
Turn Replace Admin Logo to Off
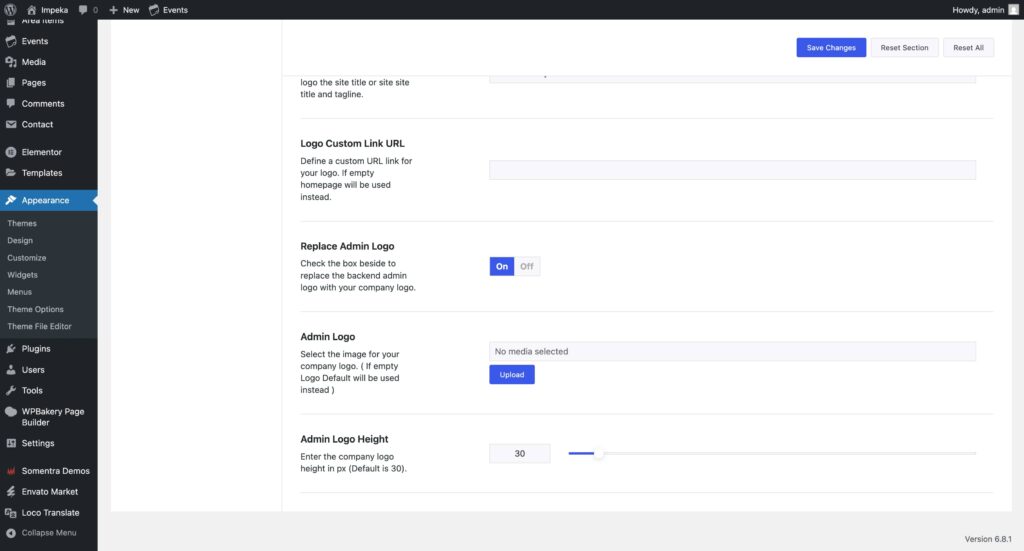(x=527, y=266)
